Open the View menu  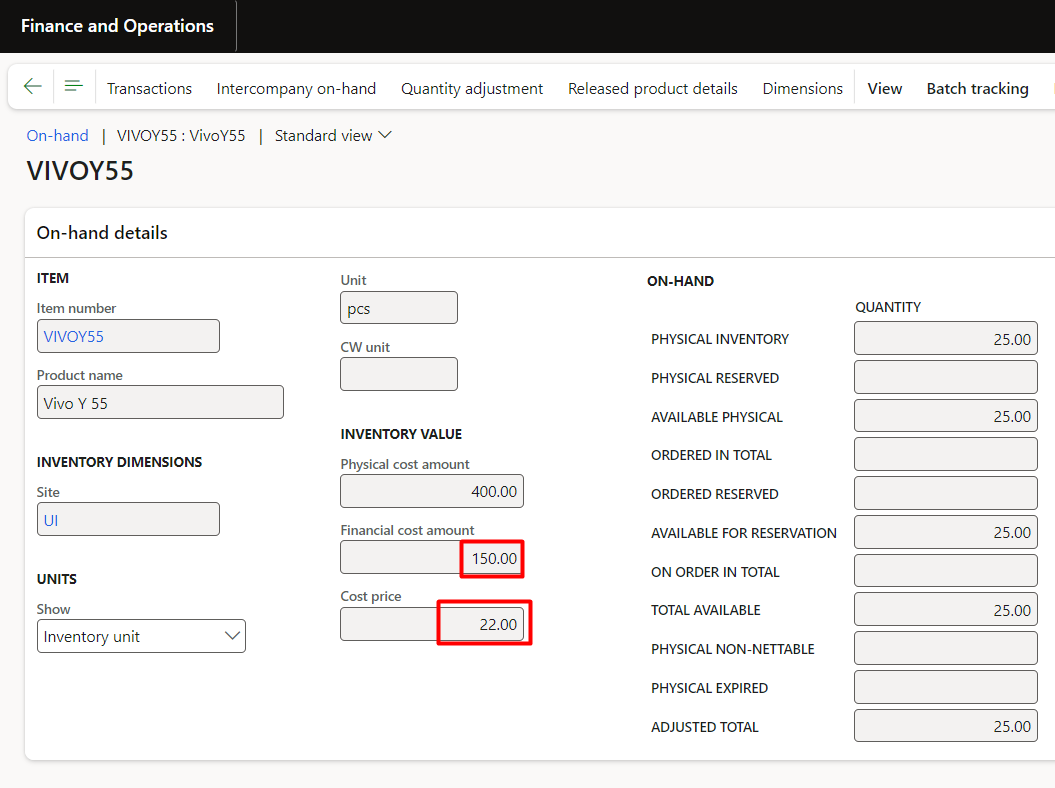pyautogui.click(x=884, y=89)
